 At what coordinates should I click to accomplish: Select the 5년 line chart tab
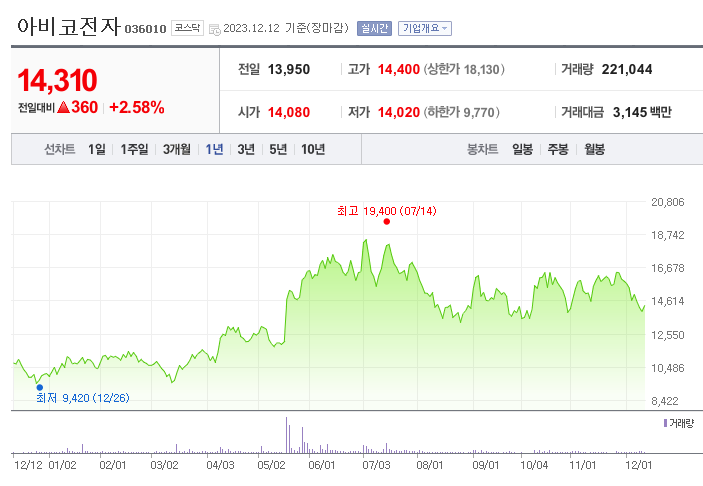click(278, 149)
